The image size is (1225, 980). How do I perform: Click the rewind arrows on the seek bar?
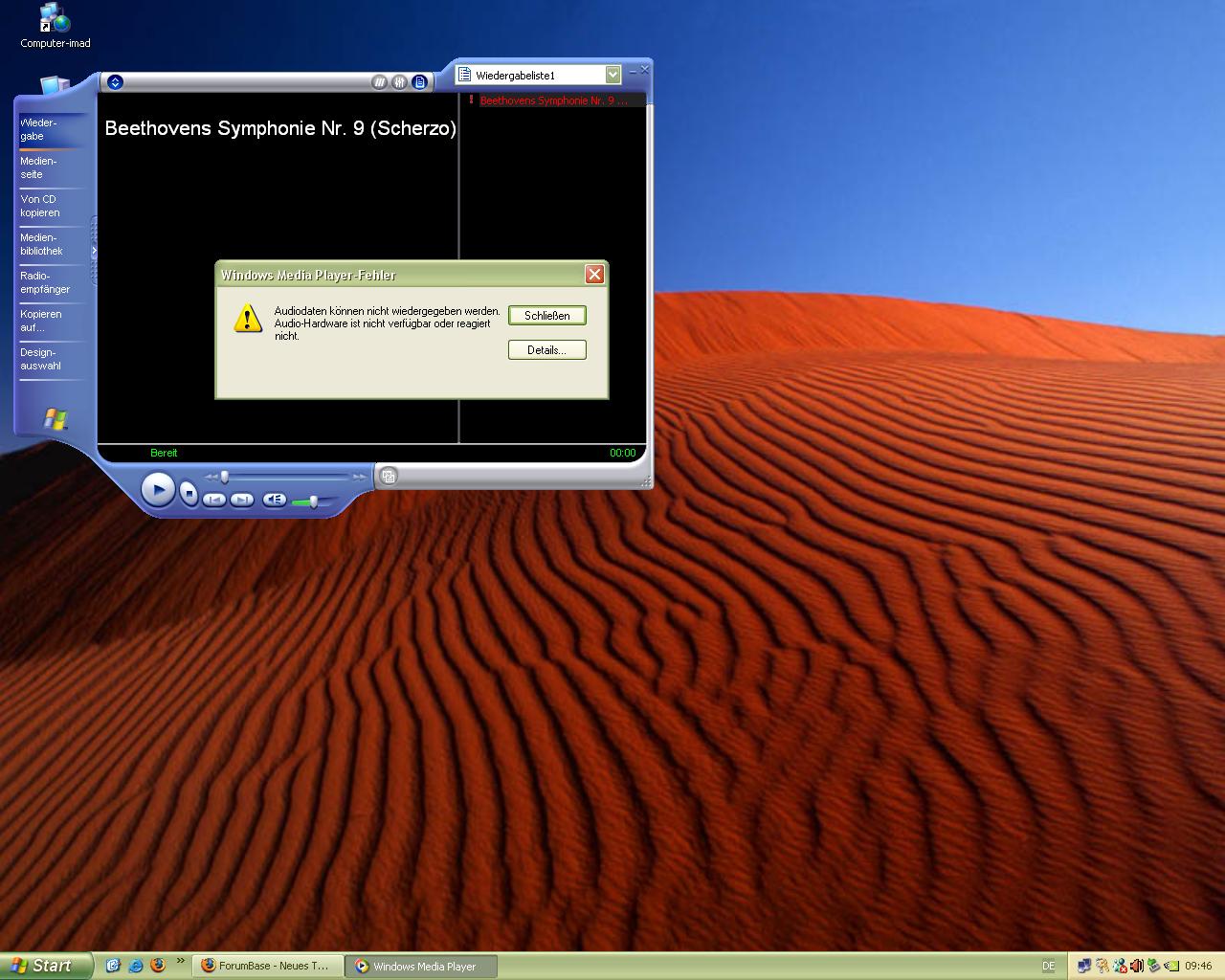point(211,477)
